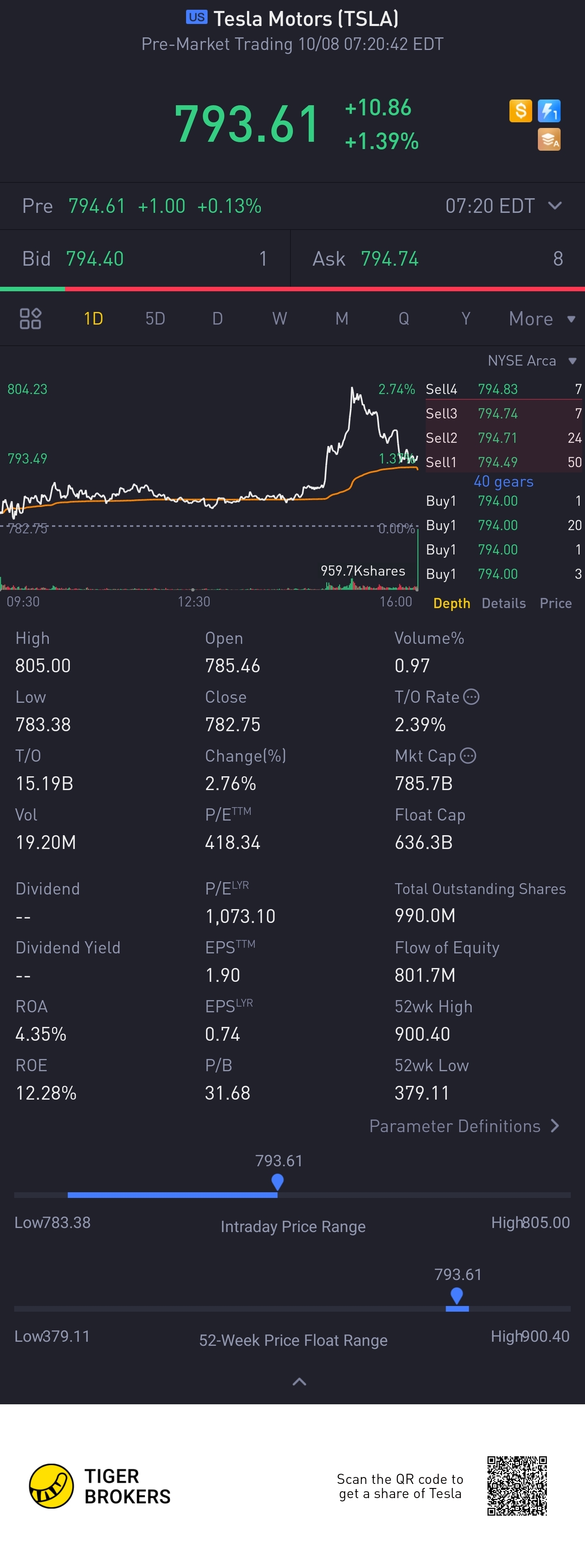The width and height of the screenshot is (585, 1568).
Task: Open the T/O Rate info icon
Action: point(471,697)
